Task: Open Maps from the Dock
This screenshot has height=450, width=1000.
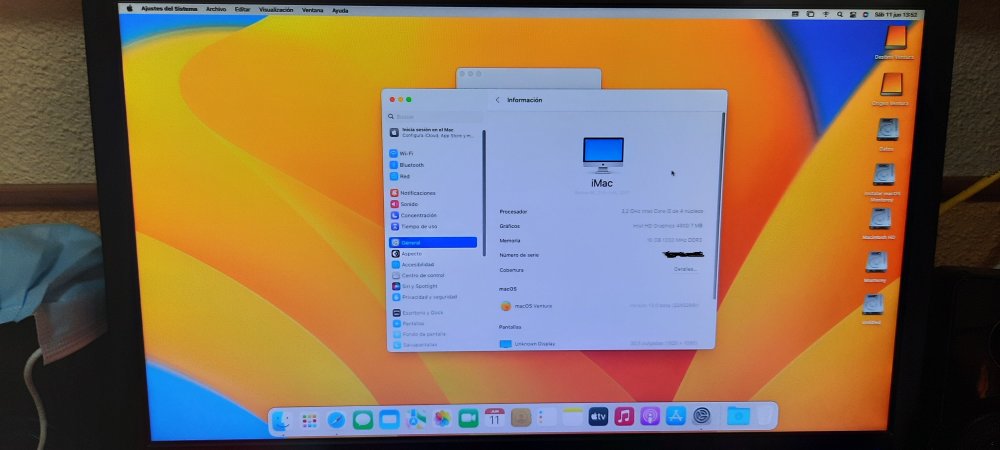Action: [416, 419]
